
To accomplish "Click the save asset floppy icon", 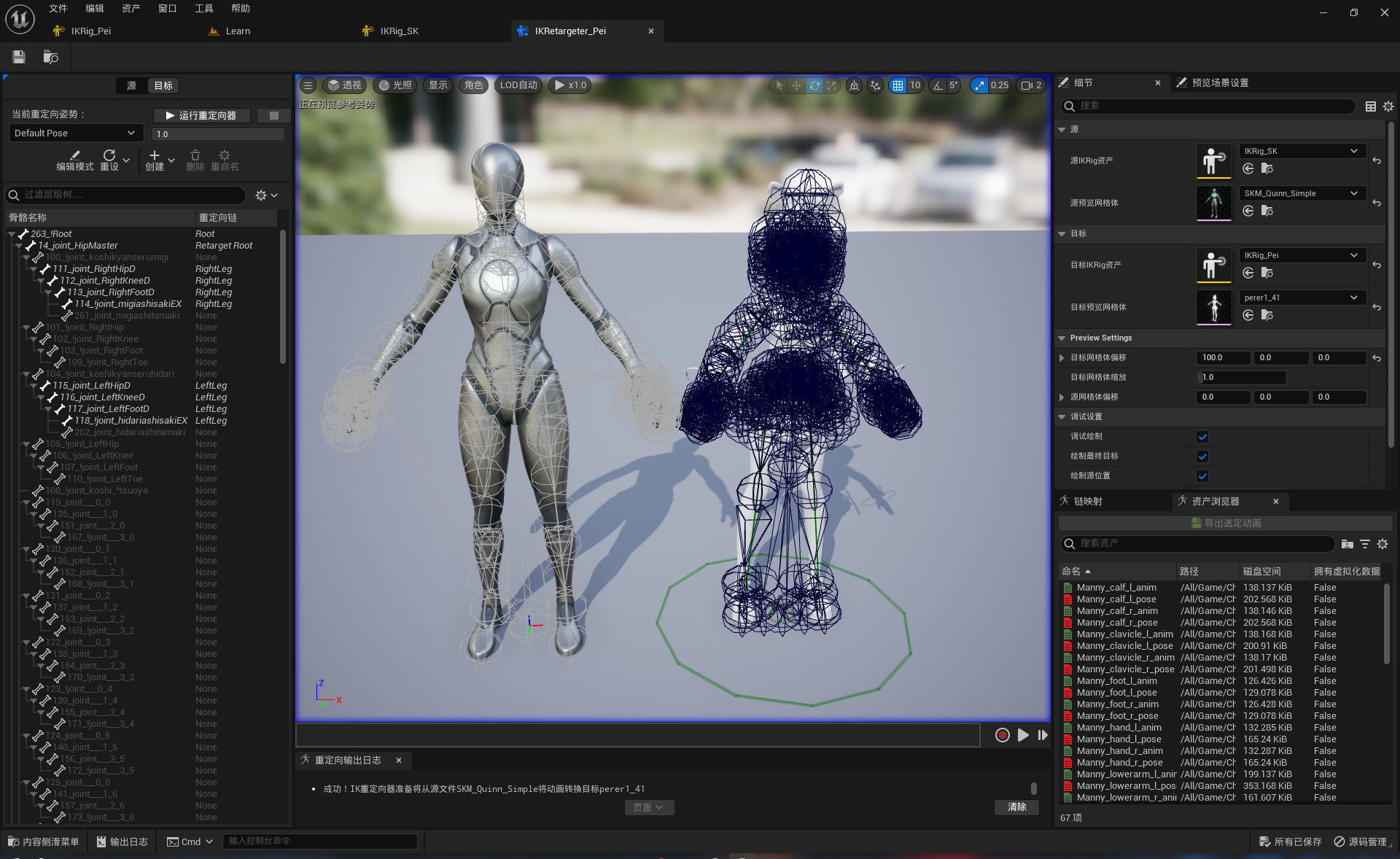I will click(x=19, y=57).
